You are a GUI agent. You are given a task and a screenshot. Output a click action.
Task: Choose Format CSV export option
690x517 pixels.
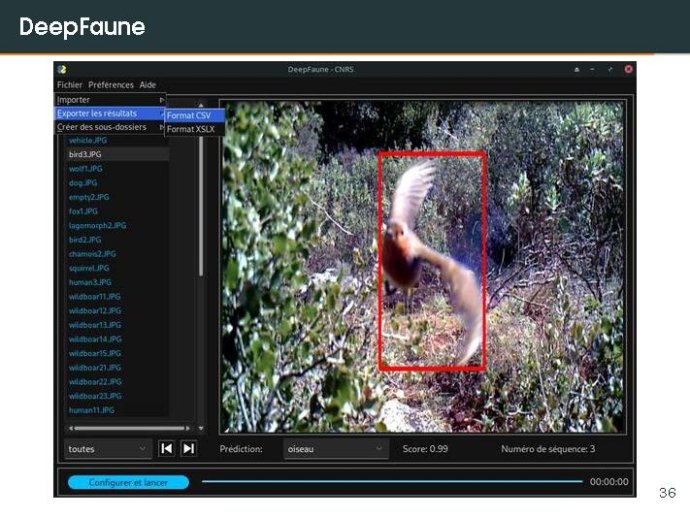(195, 116)
